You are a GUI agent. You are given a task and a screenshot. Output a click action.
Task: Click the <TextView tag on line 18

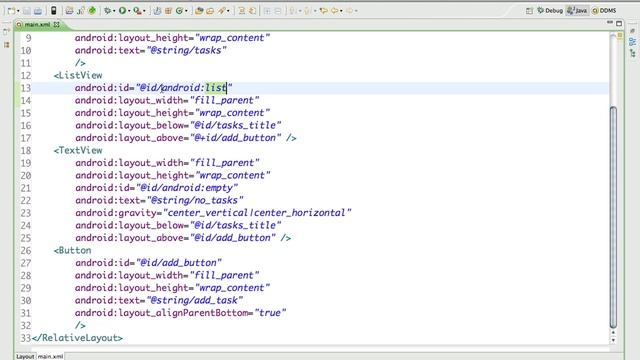(x=78, y=150)
